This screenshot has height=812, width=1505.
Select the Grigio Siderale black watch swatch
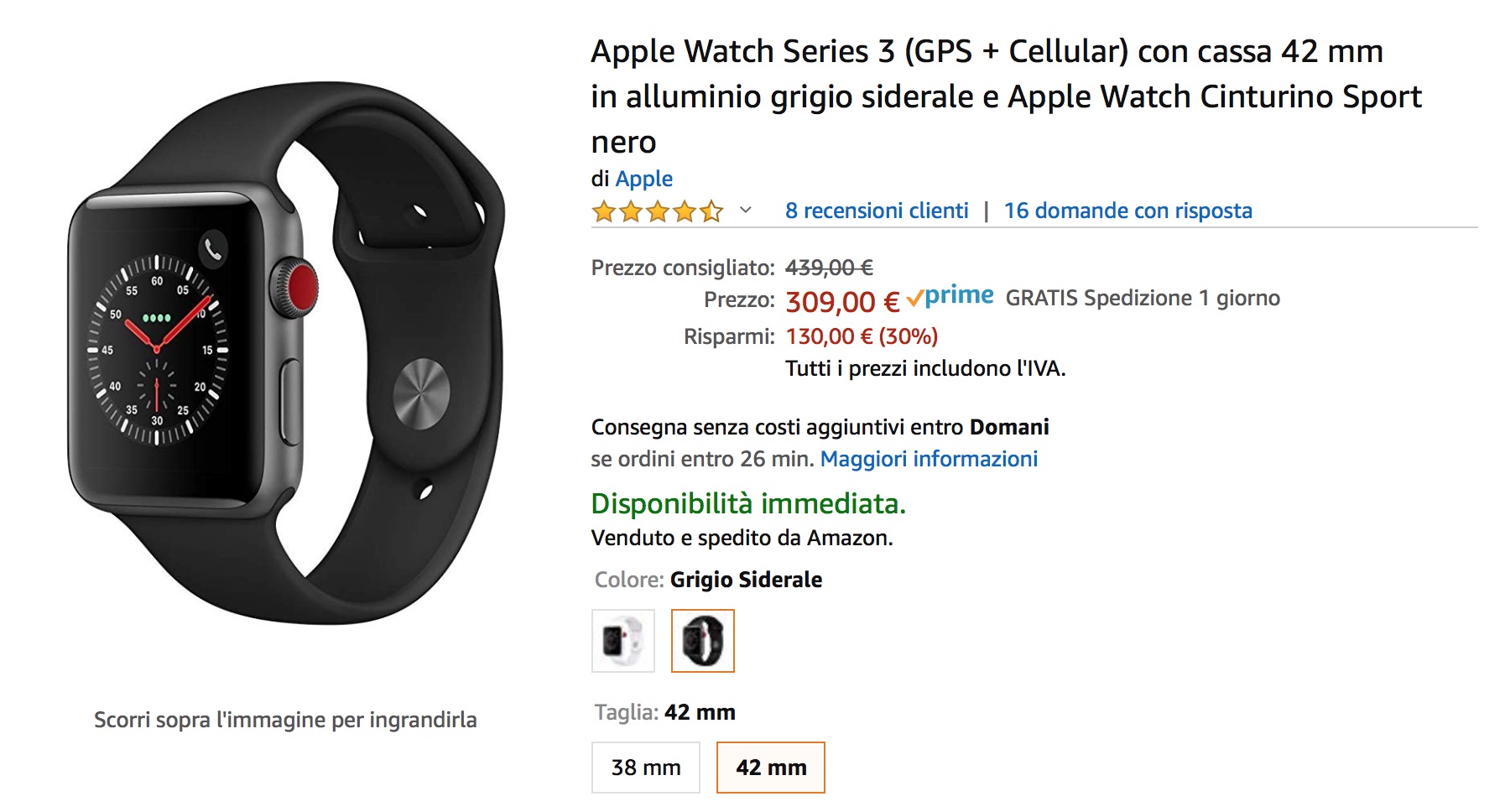(702, 641)
